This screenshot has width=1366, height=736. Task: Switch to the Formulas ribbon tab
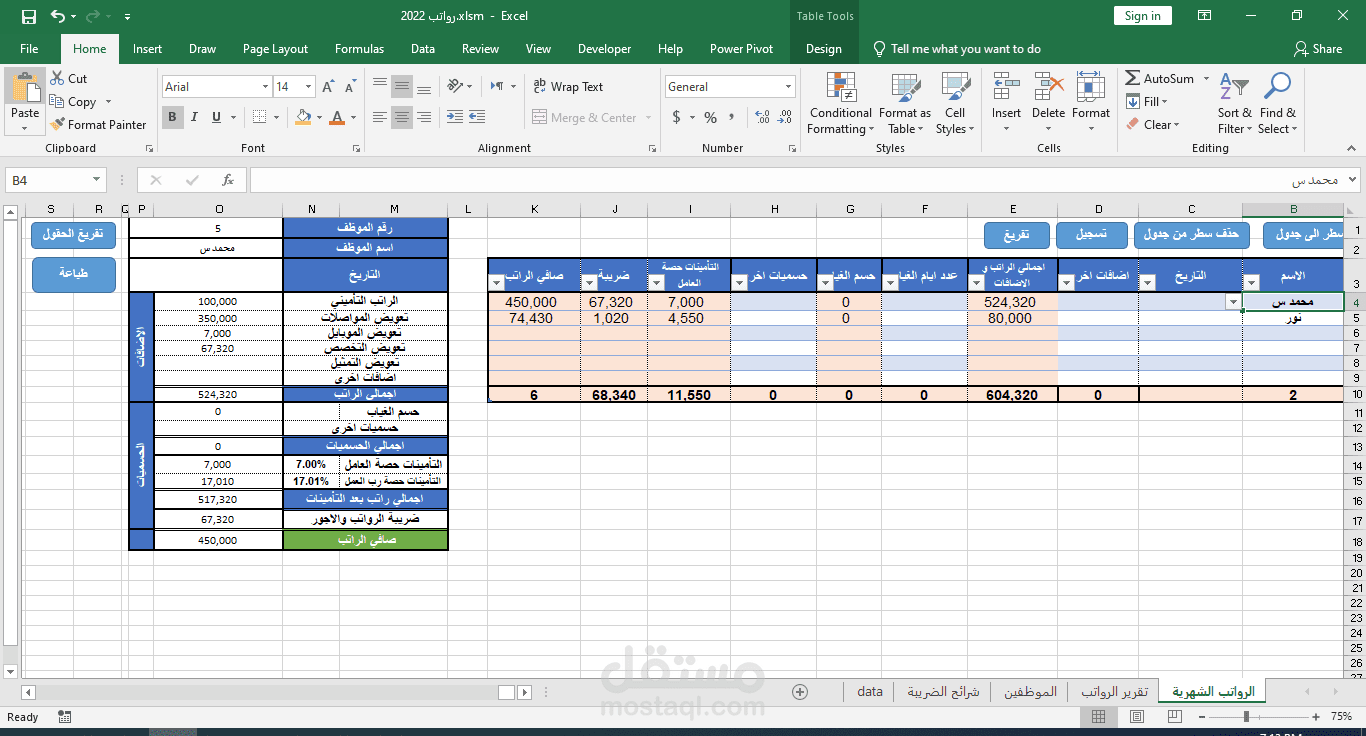(x=359, y=49)
